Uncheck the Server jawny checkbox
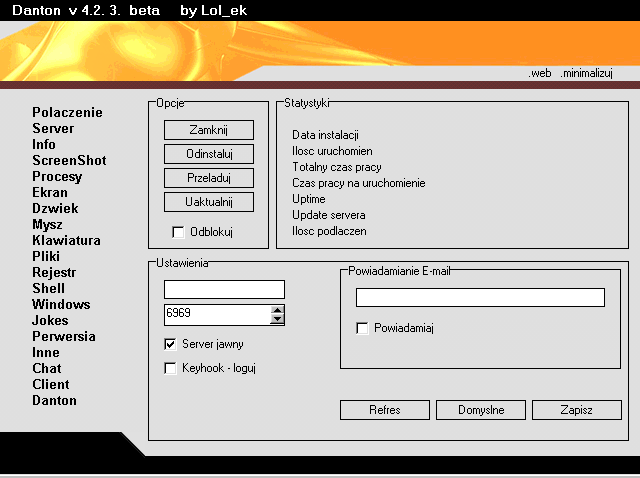Image resolution: width=640 pixels, height=478 pixels. 171,344
